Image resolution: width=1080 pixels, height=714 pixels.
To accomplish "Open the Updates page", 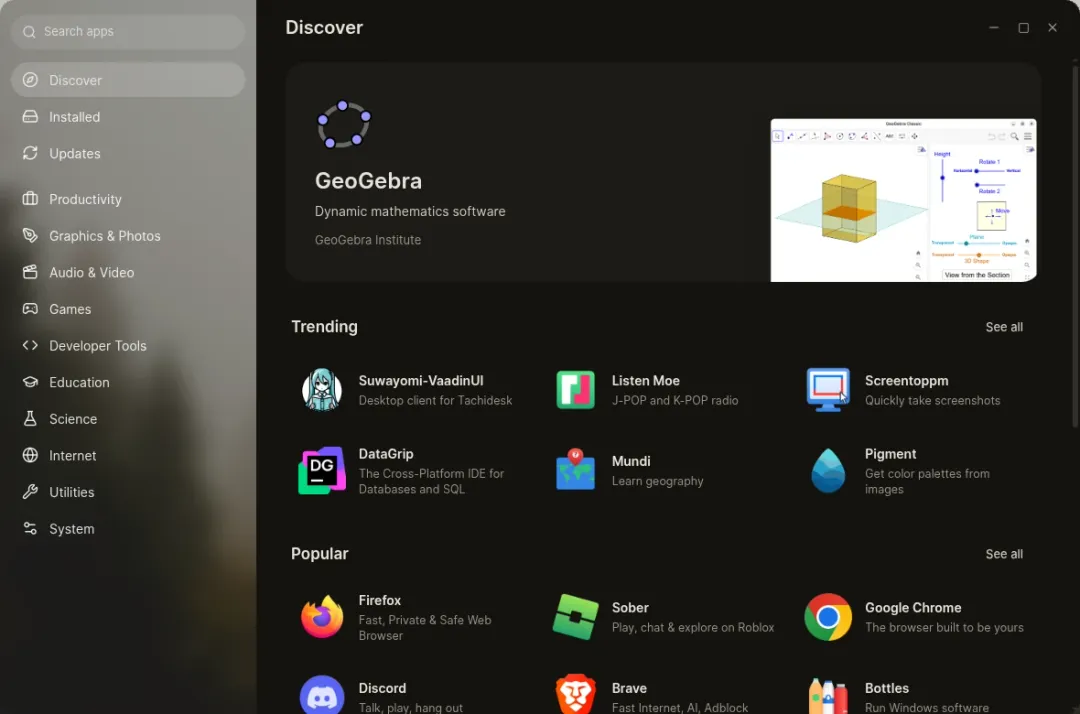I will [x=128, y=153].
